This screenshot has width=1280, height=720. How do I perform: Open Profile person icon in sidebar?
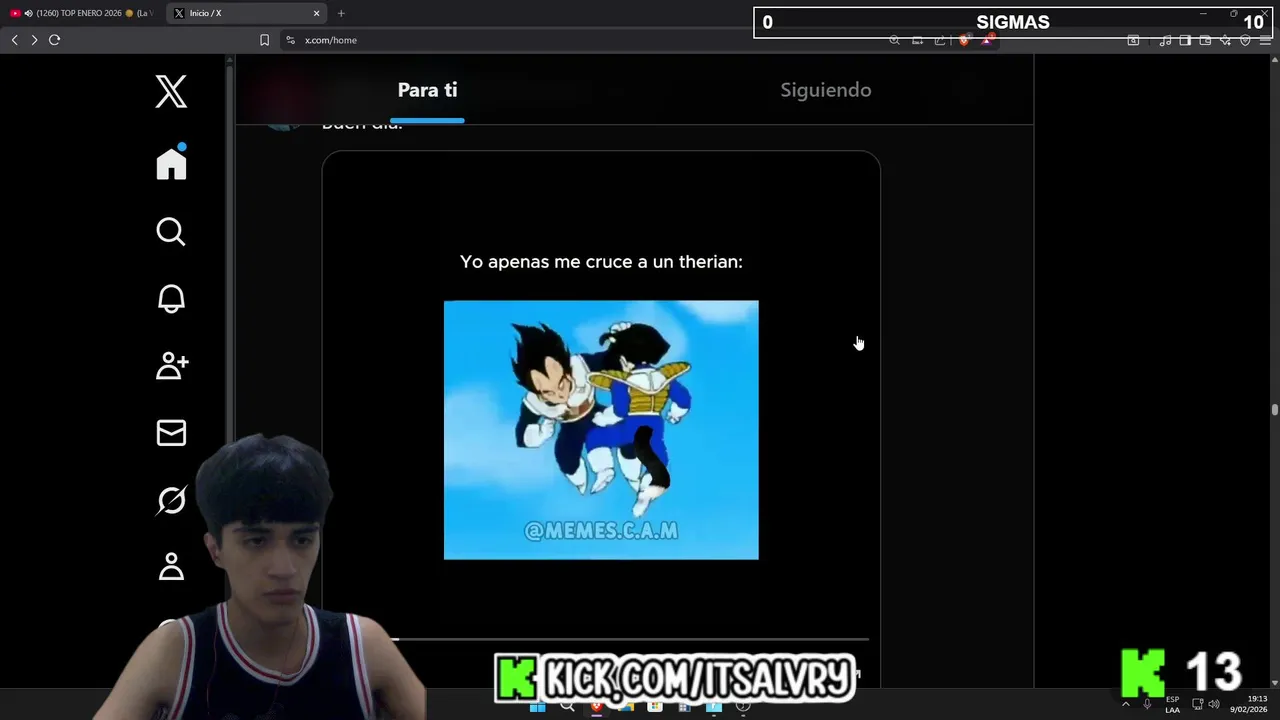pyautogui.click(x=171, y=566)
